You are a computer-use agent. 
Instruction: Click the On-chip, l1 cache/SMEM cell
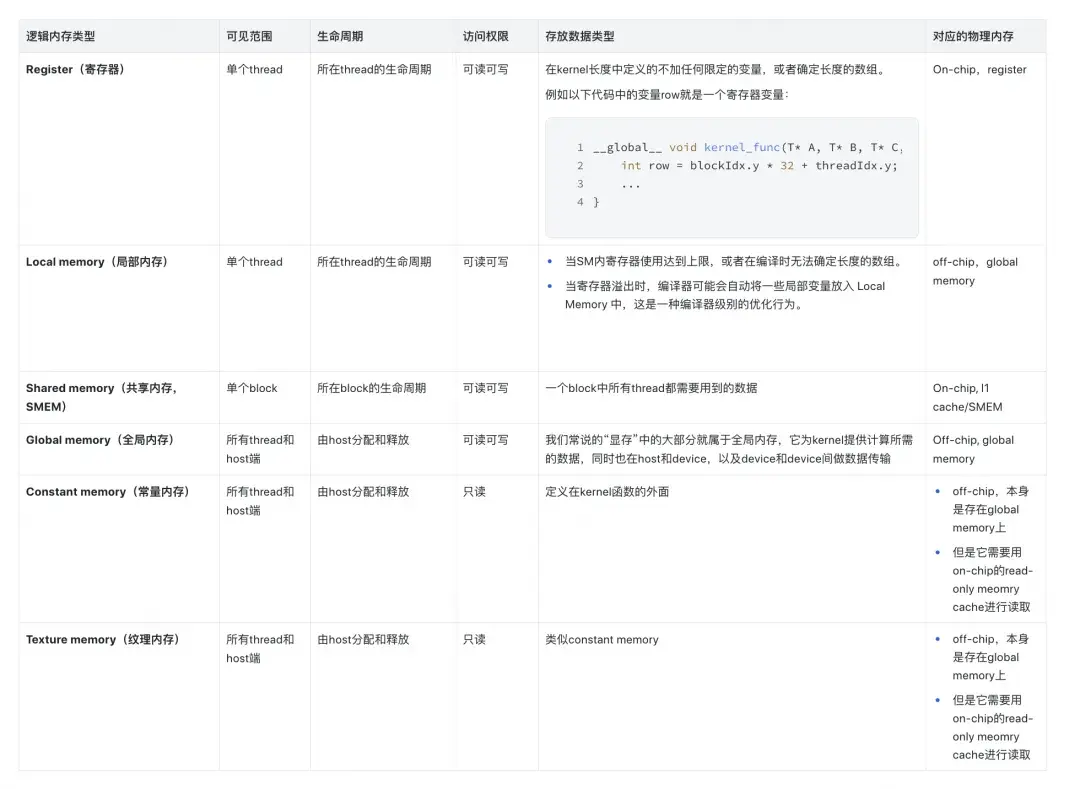click(x=967, y=397)
